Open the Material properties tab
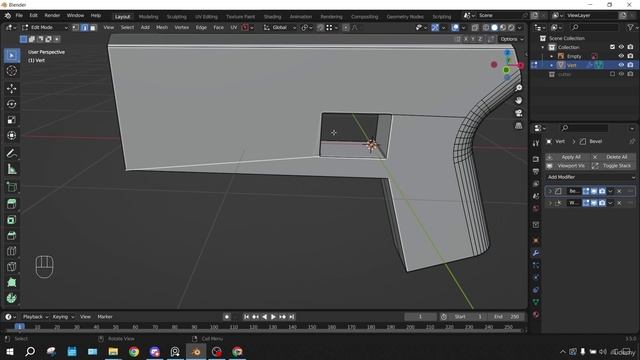 536,314
